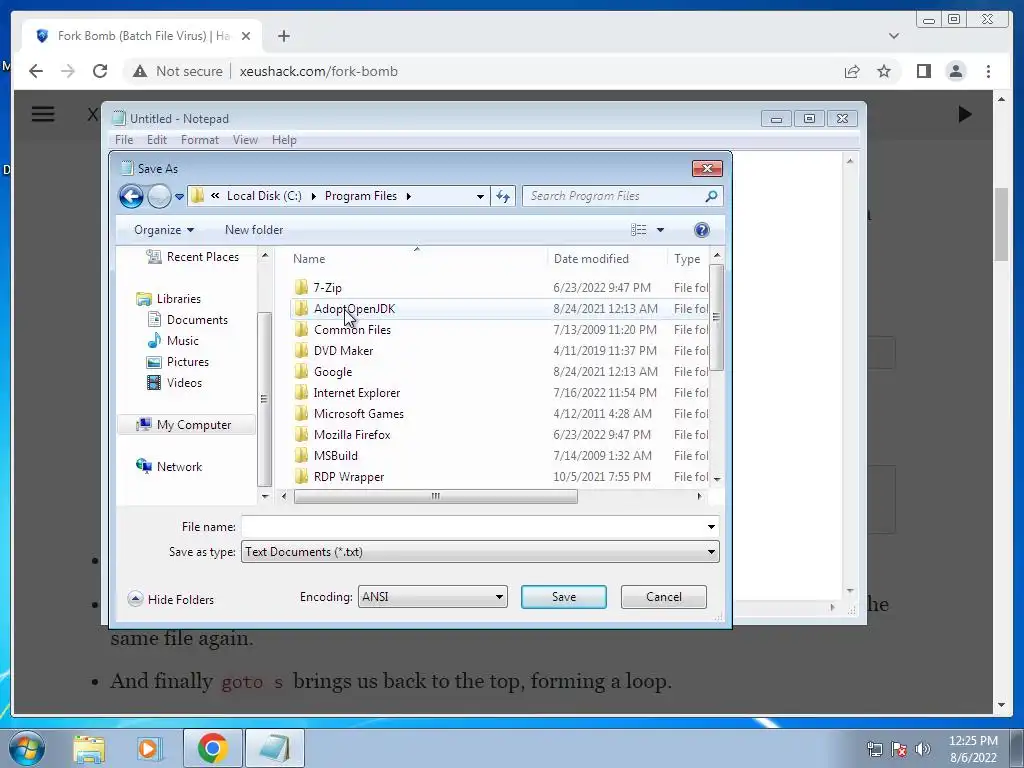This screenshot has height=768, width=1024.
Task: Open the view options dropdown arrow
Action: pyautogui.click(x=660, y=230)
